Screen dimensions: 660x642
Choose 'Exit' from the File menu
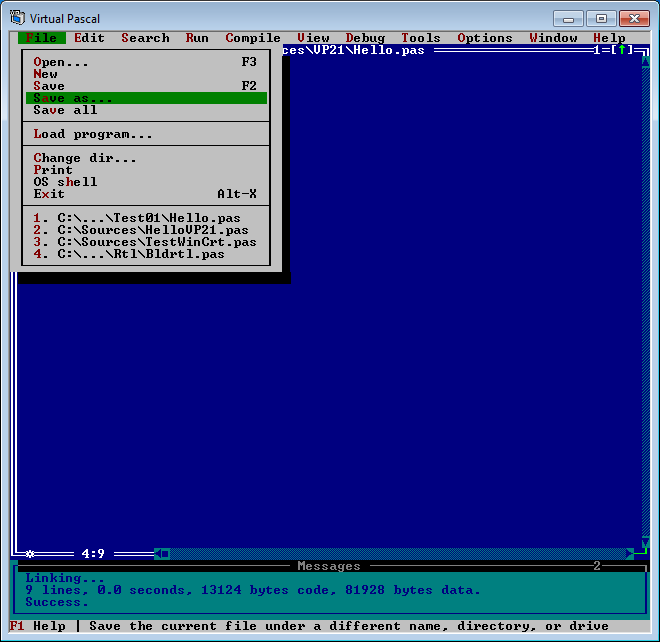pyautogui.click(x=49, y=194)
